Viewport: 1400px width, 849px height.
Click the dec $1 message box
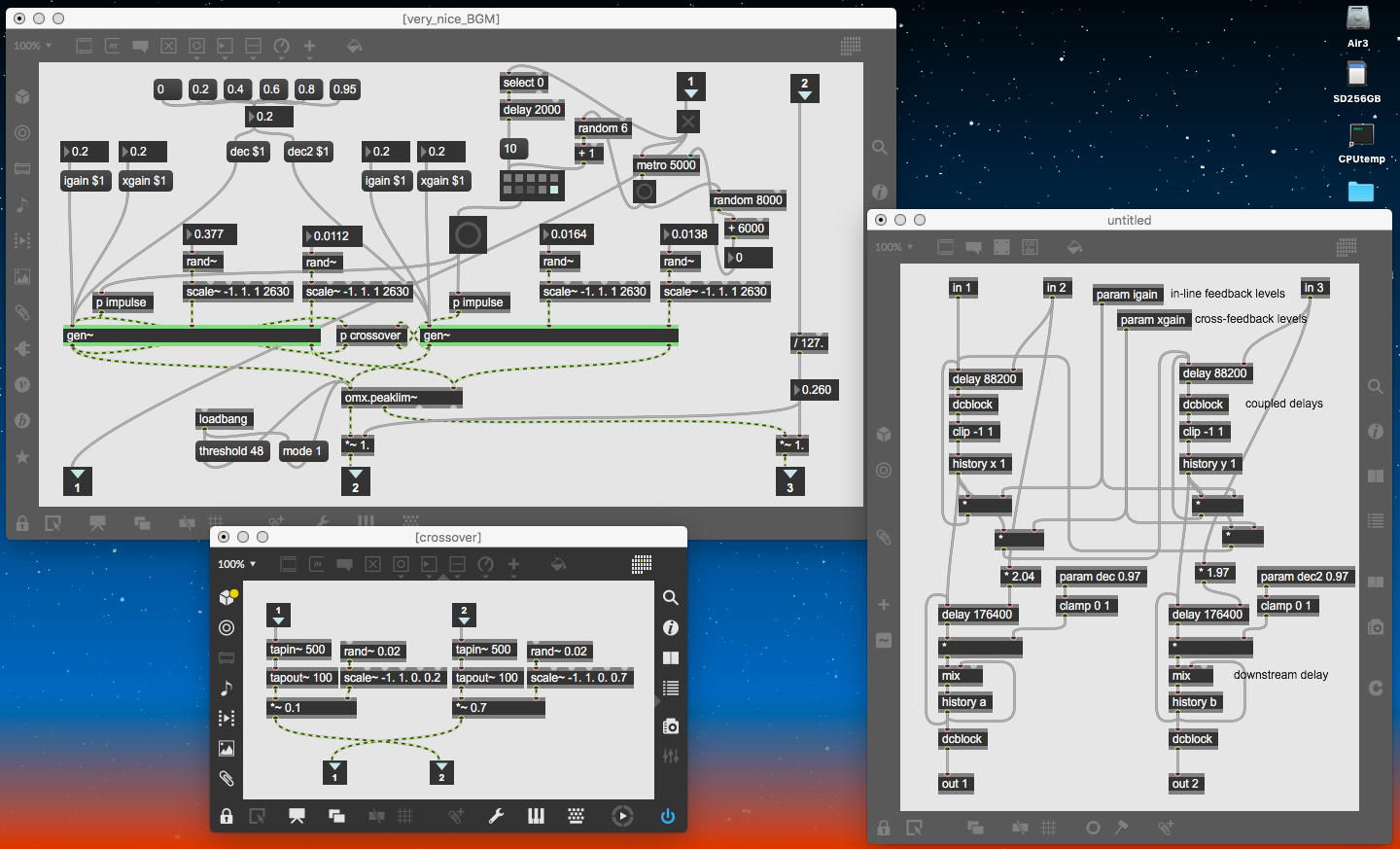(248, 152)
